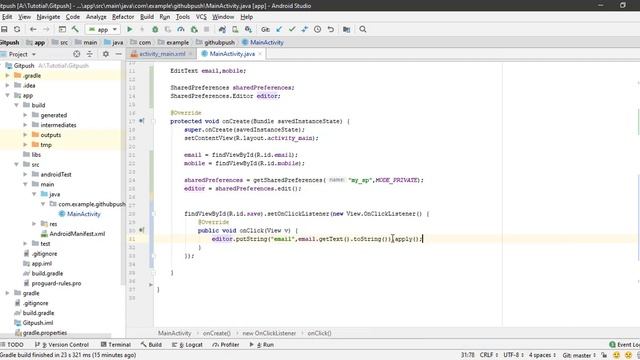Open the Terminal tool window
640x360 pixels.
pos(116,344)
